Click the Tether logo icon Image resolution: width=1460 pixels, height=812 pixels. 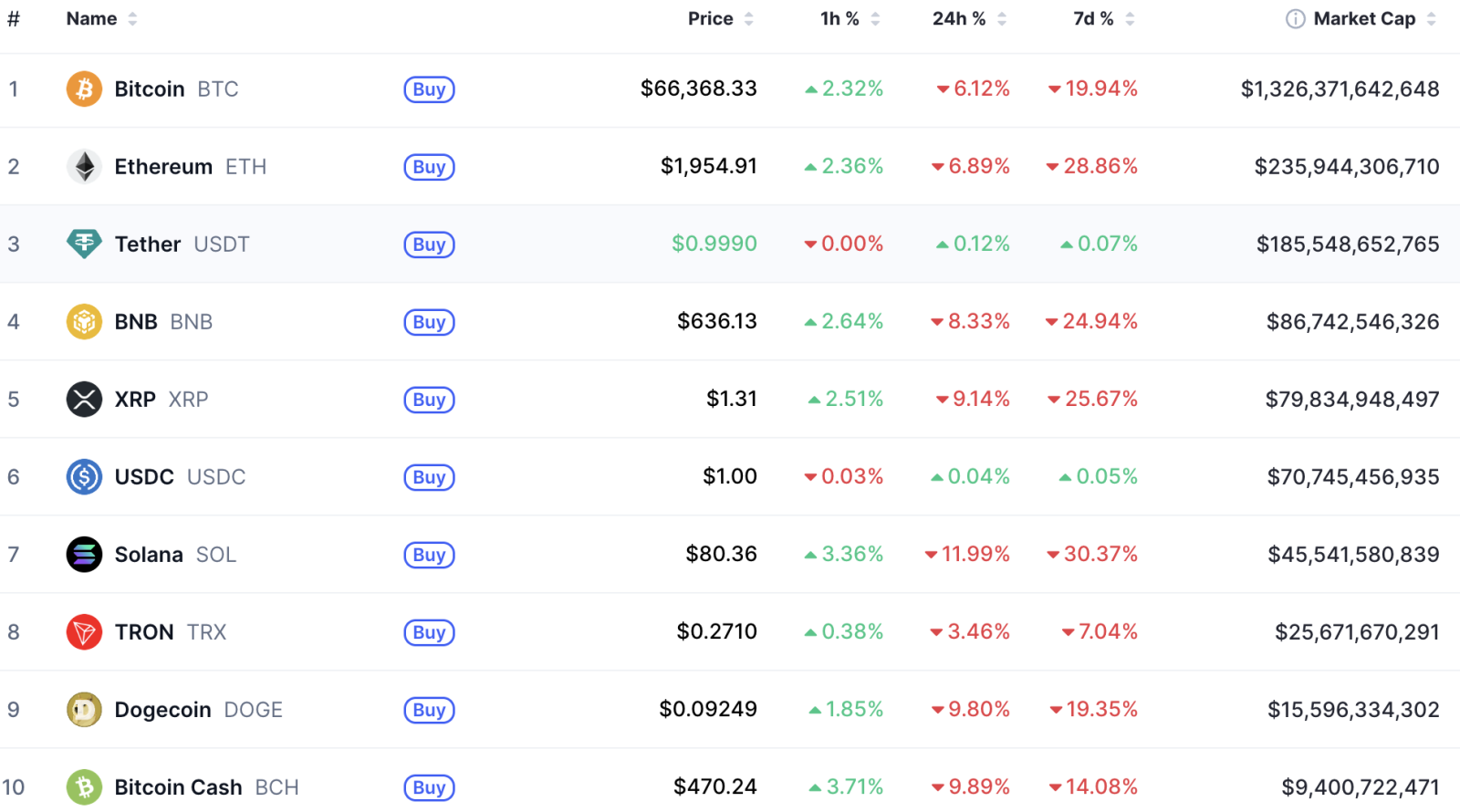point(84,245)
